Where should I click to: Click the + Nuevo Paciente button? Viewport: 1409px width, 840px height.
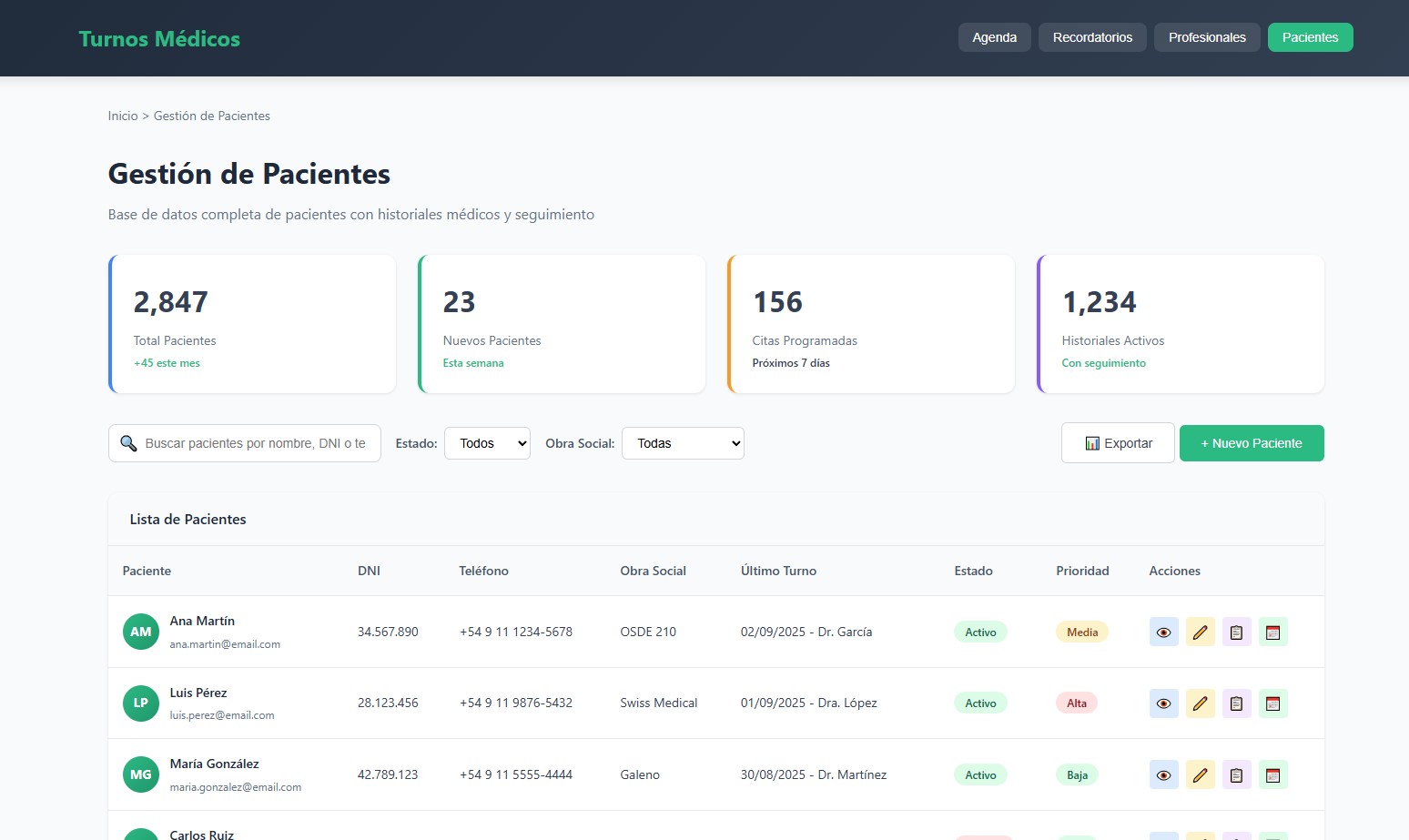1252,443
